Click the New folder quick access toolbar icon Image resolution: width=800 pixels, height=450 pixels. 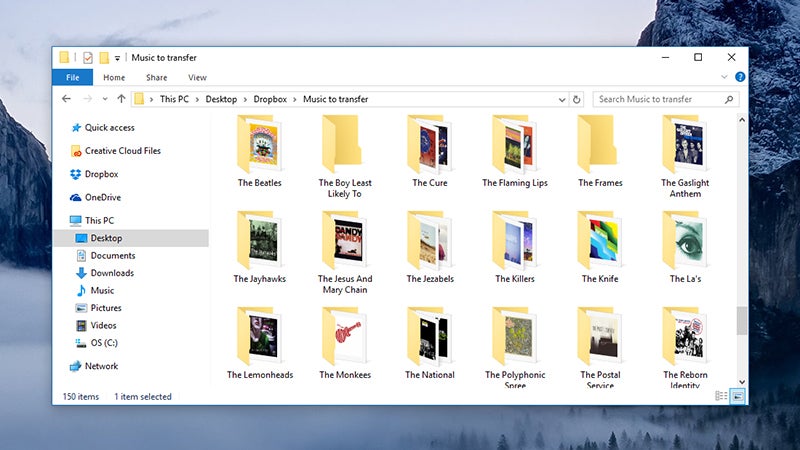pos(104,58)
